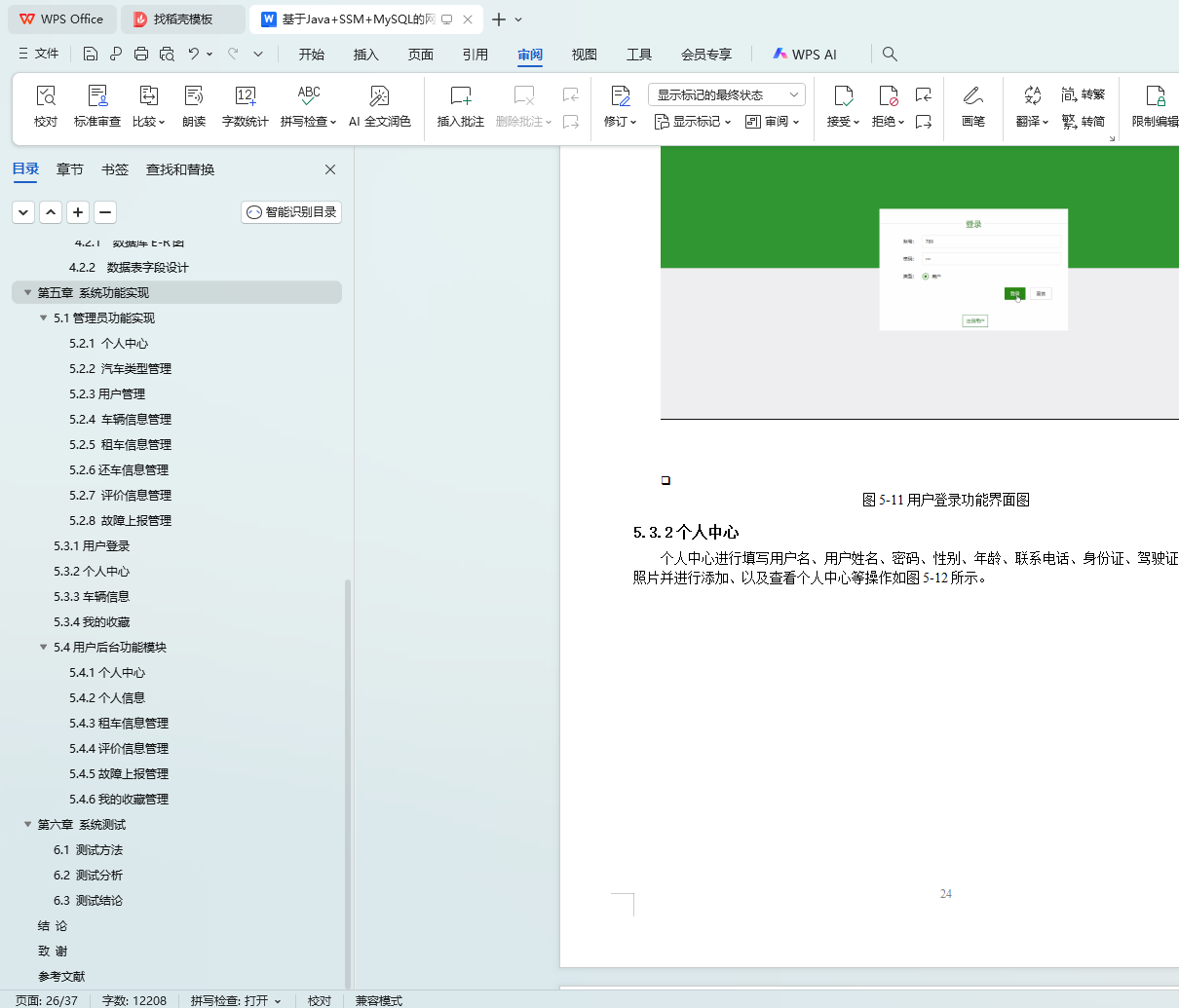Collapse 5.1 管理员功能实现 node
The image size is (1179, 1008).
[43, 317]
